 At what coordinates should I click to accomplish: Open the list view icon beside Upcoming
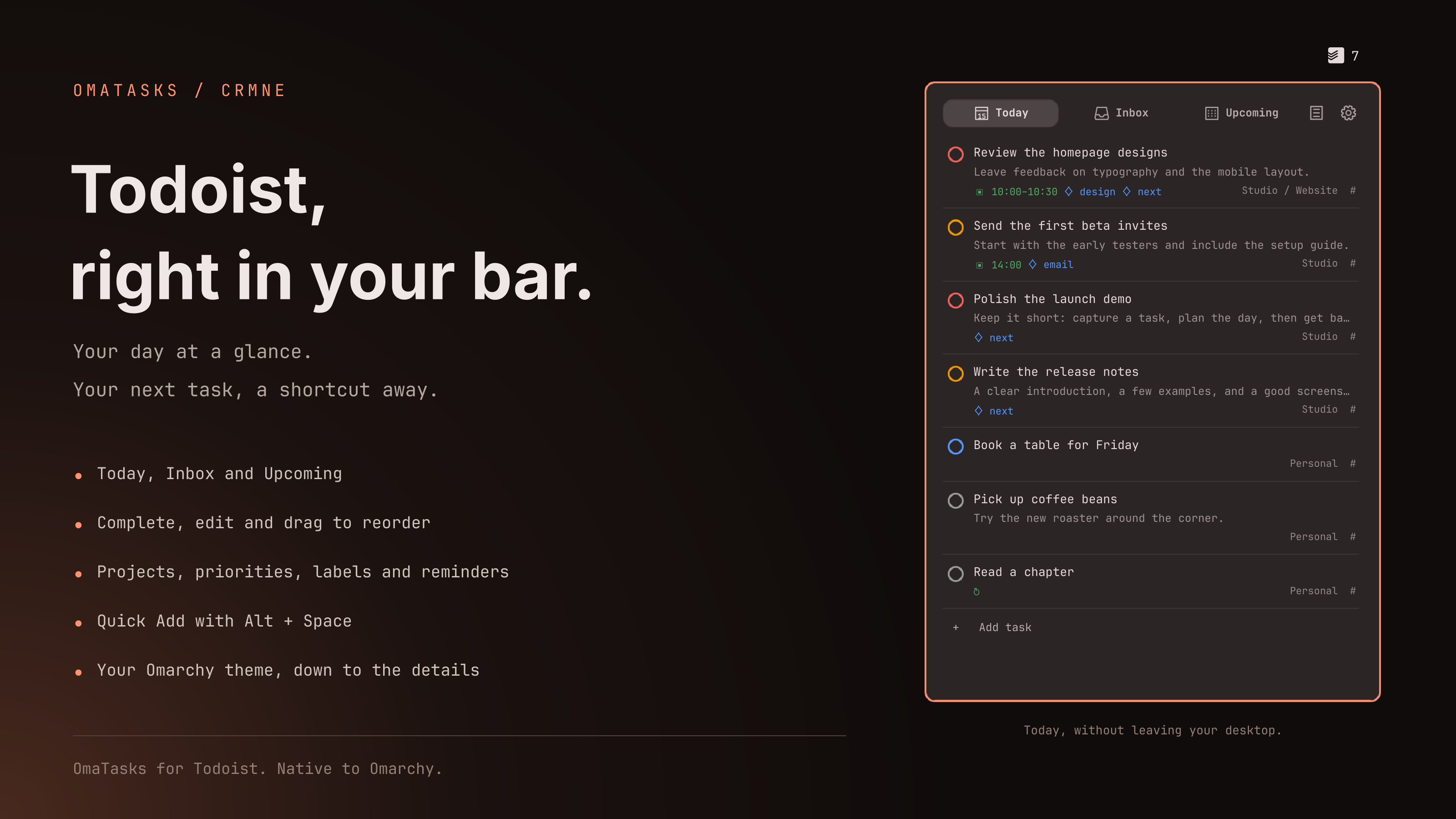pos(1316,113)
